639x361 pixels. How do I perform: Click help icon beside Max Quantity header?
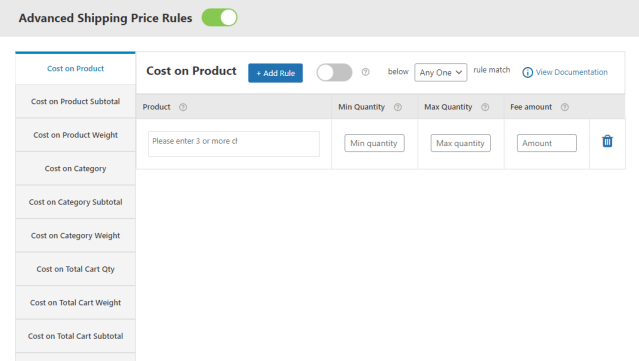(x=485, y=107)
